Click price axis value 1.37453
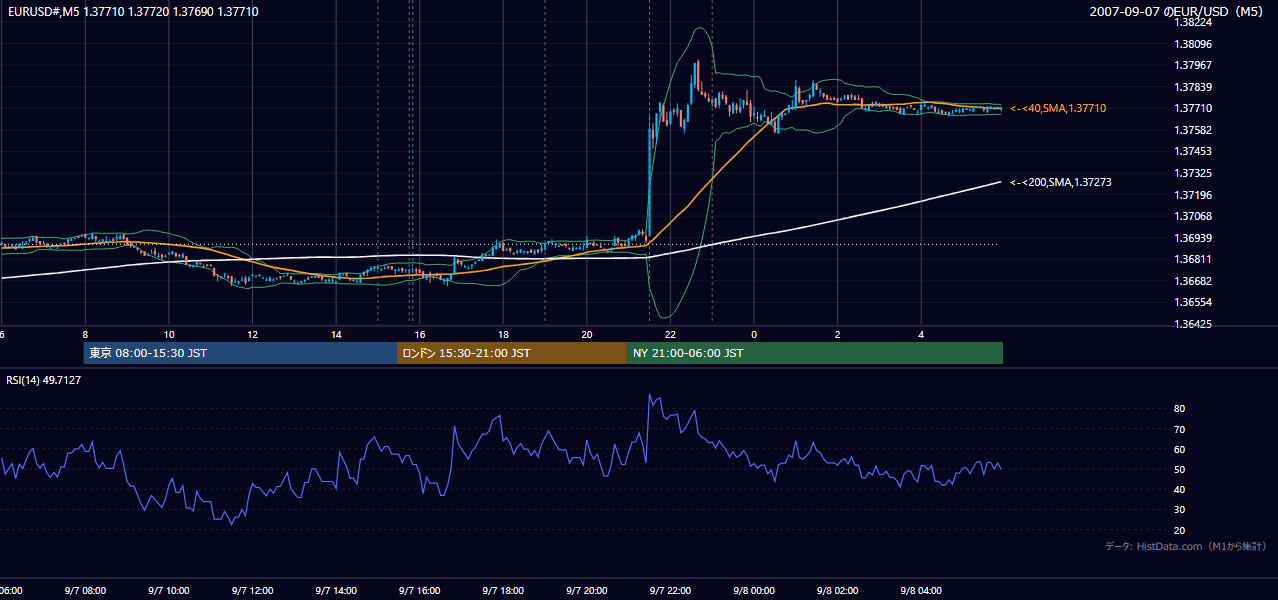Viewport: 1278px width, 600px height. pos(1193,151)
